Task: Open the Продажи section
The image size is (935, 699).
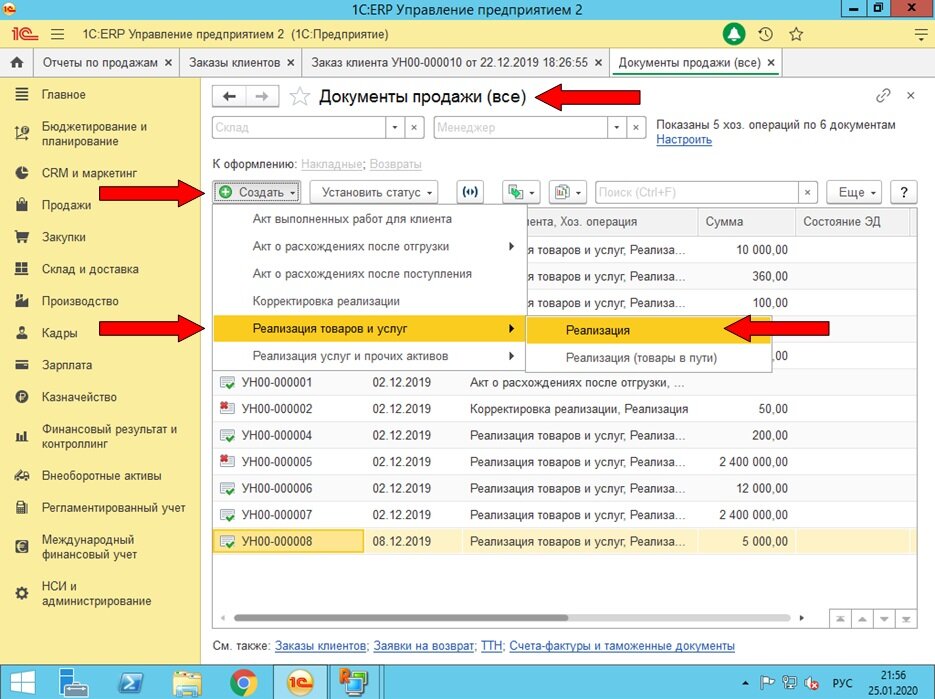Action: (x=66, y=205)
